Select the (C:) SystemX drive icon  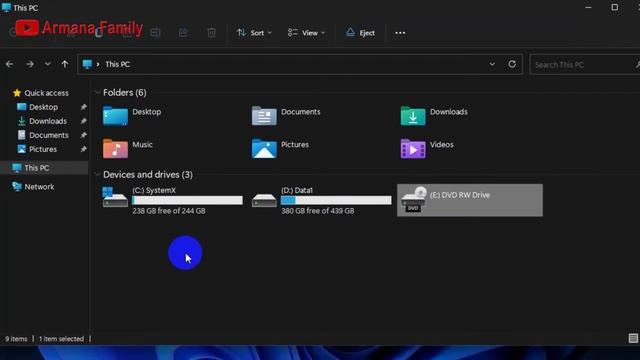coord(115,198)
